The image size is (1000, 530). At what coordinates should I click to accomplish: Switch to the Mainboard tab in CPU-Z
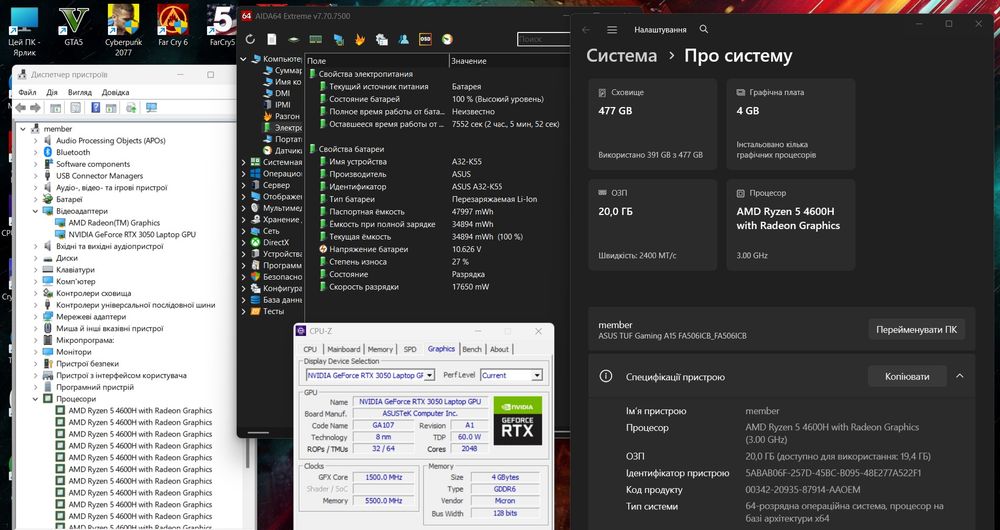point(344,350)
